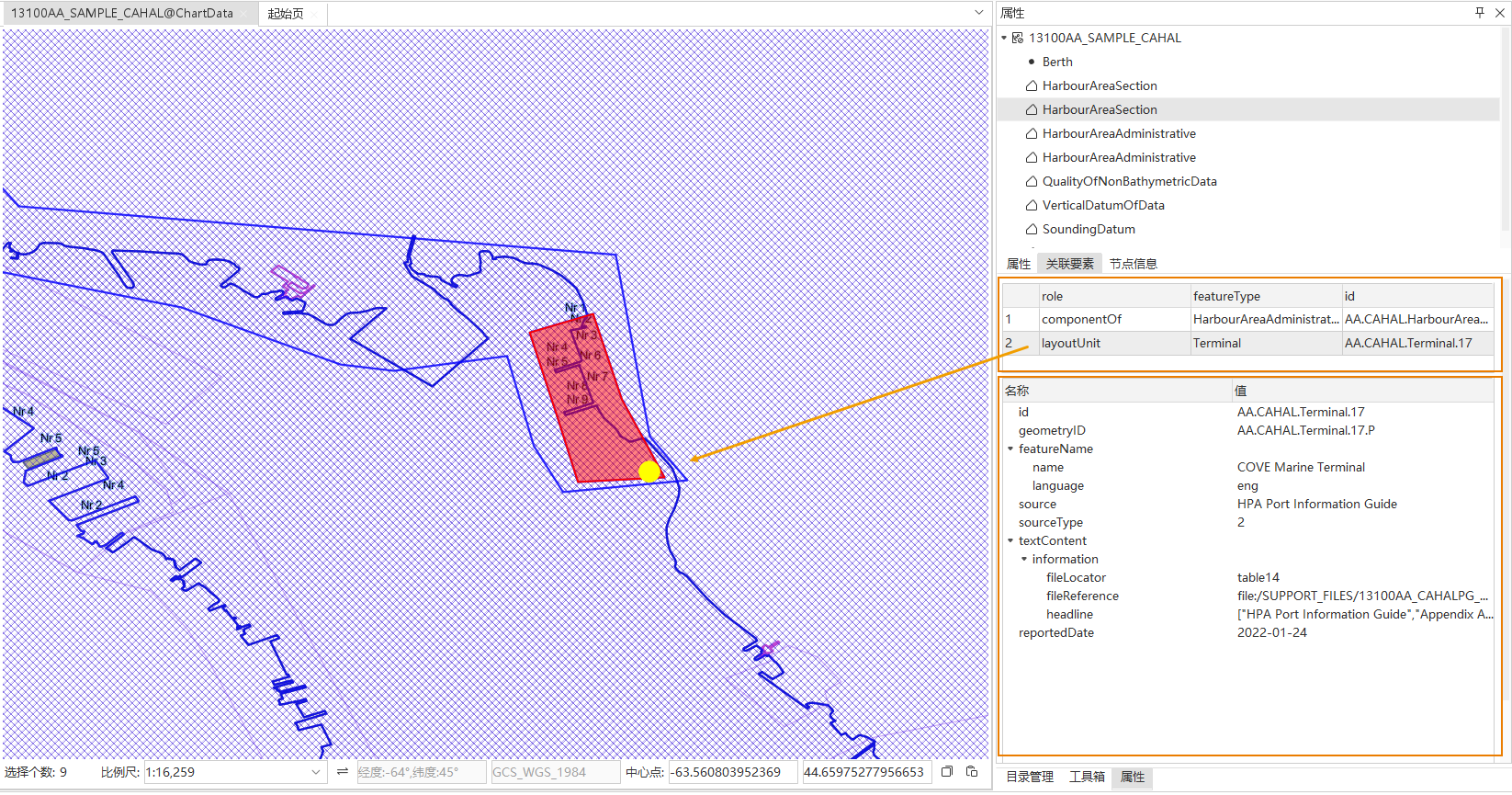
Task: Switch to the 起始页 tab
Action: point(286,14)
